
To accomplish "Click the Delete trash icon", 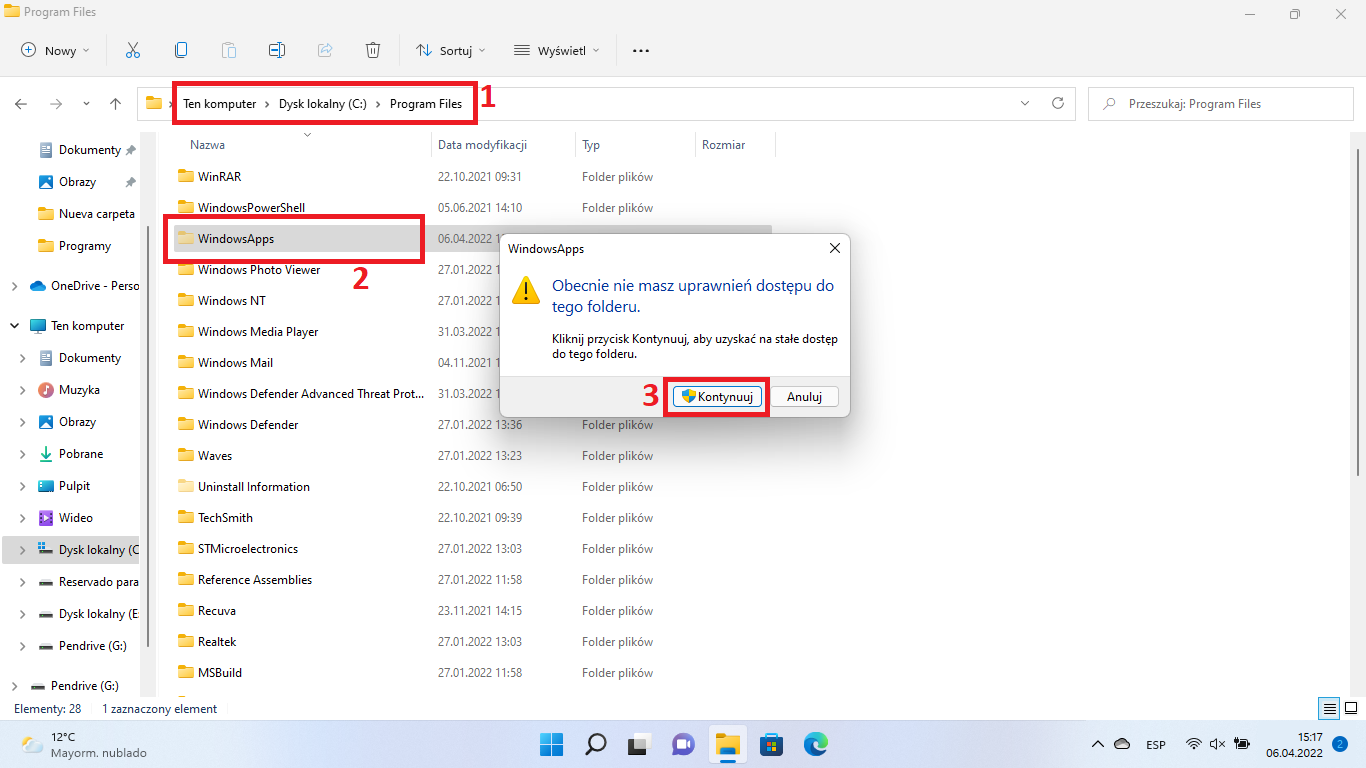I will [x=373, y=50].
